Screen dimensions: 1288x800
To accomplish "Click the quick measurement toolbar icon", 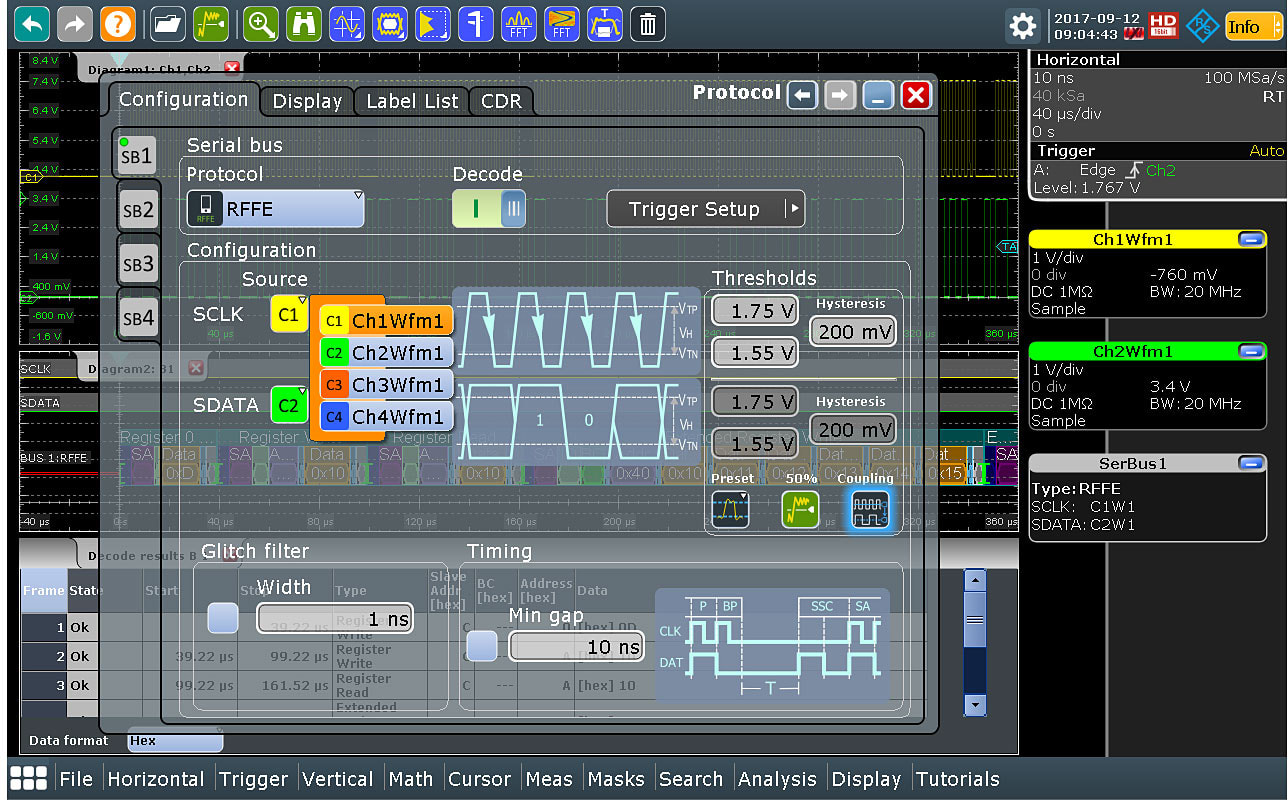I will click(x=475, y=23).
